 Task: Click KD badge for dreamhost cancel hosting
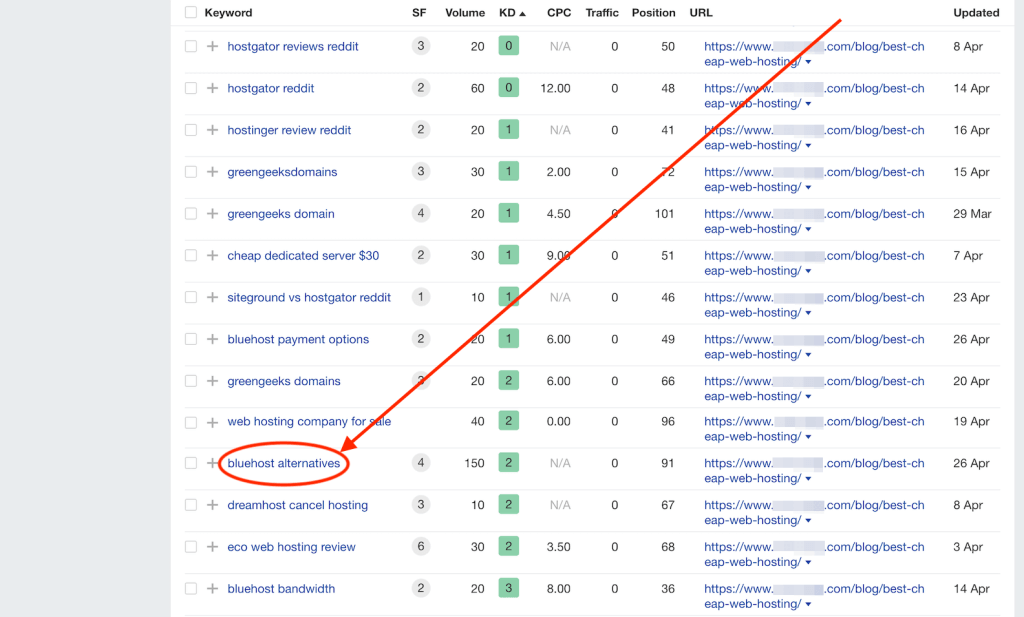pyautogui.click(x=509, y=504)
